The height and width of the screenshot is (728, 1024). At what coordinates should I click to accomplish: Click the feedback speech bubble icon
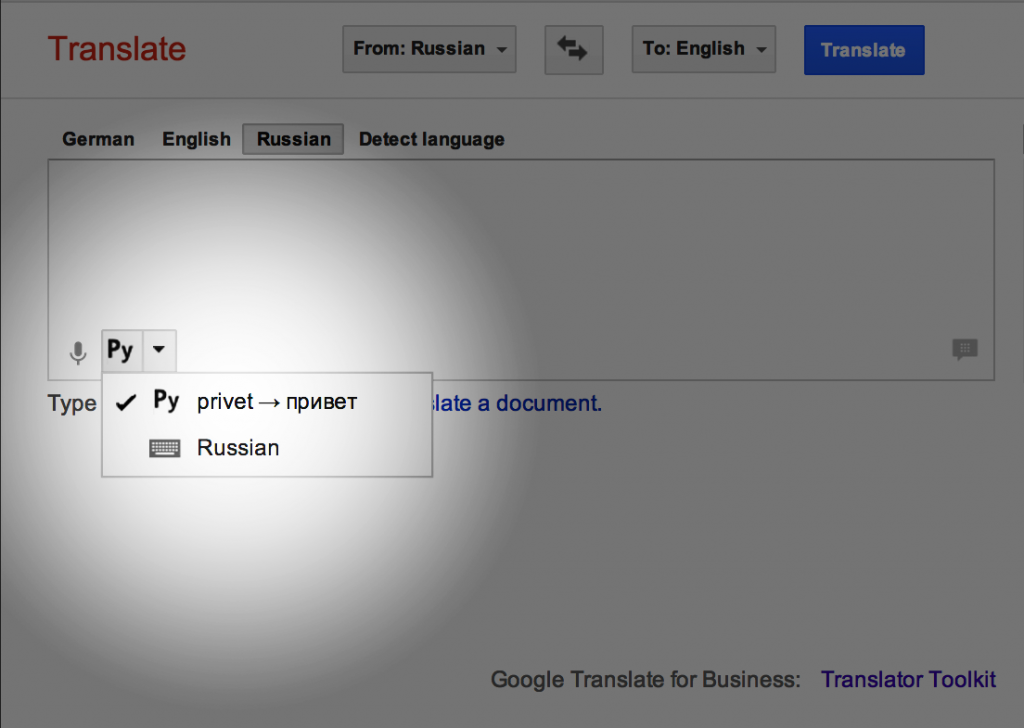964,349
